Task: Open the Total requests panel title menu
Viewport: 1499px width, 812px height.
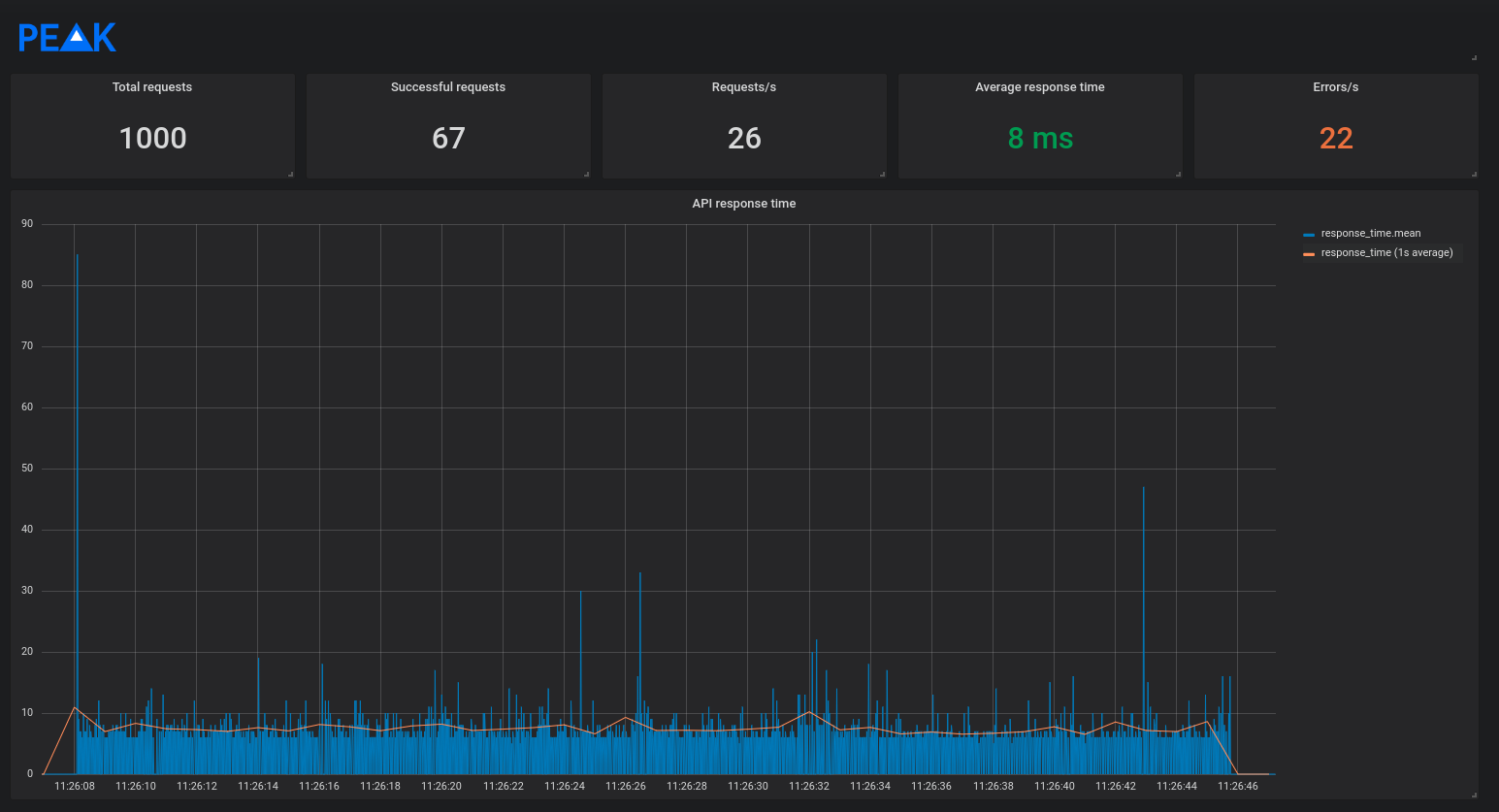Action: tap(152, 87)
